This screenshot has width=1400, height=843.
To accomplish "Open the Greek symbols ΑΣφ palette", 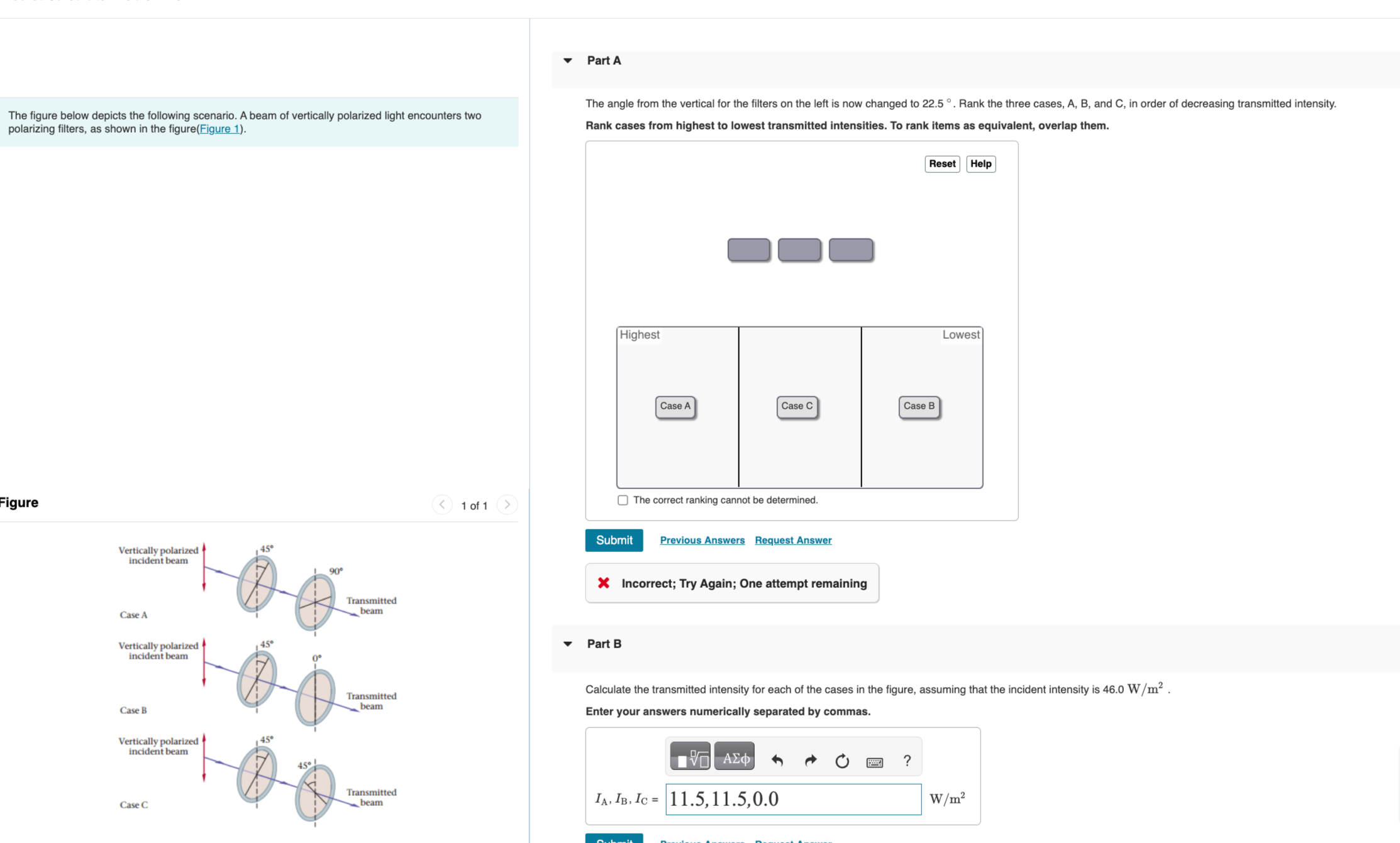I will click(x=734, y=756).
